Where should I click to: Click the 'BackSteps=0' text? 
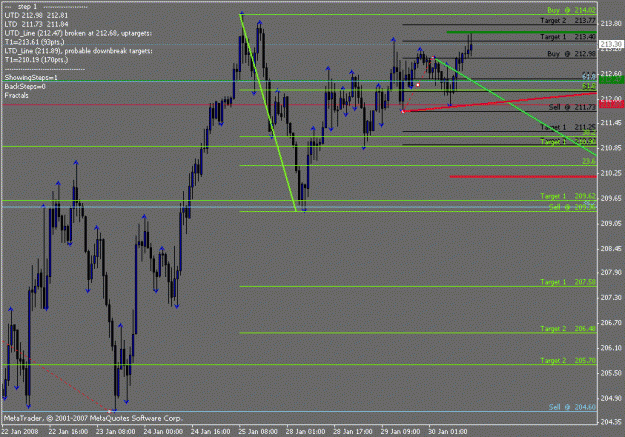click(x=25, y=86)
